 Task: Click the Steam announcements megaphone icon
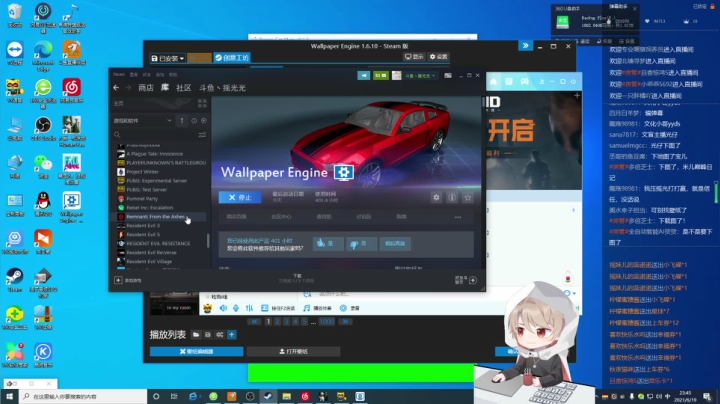click(363, 75)
